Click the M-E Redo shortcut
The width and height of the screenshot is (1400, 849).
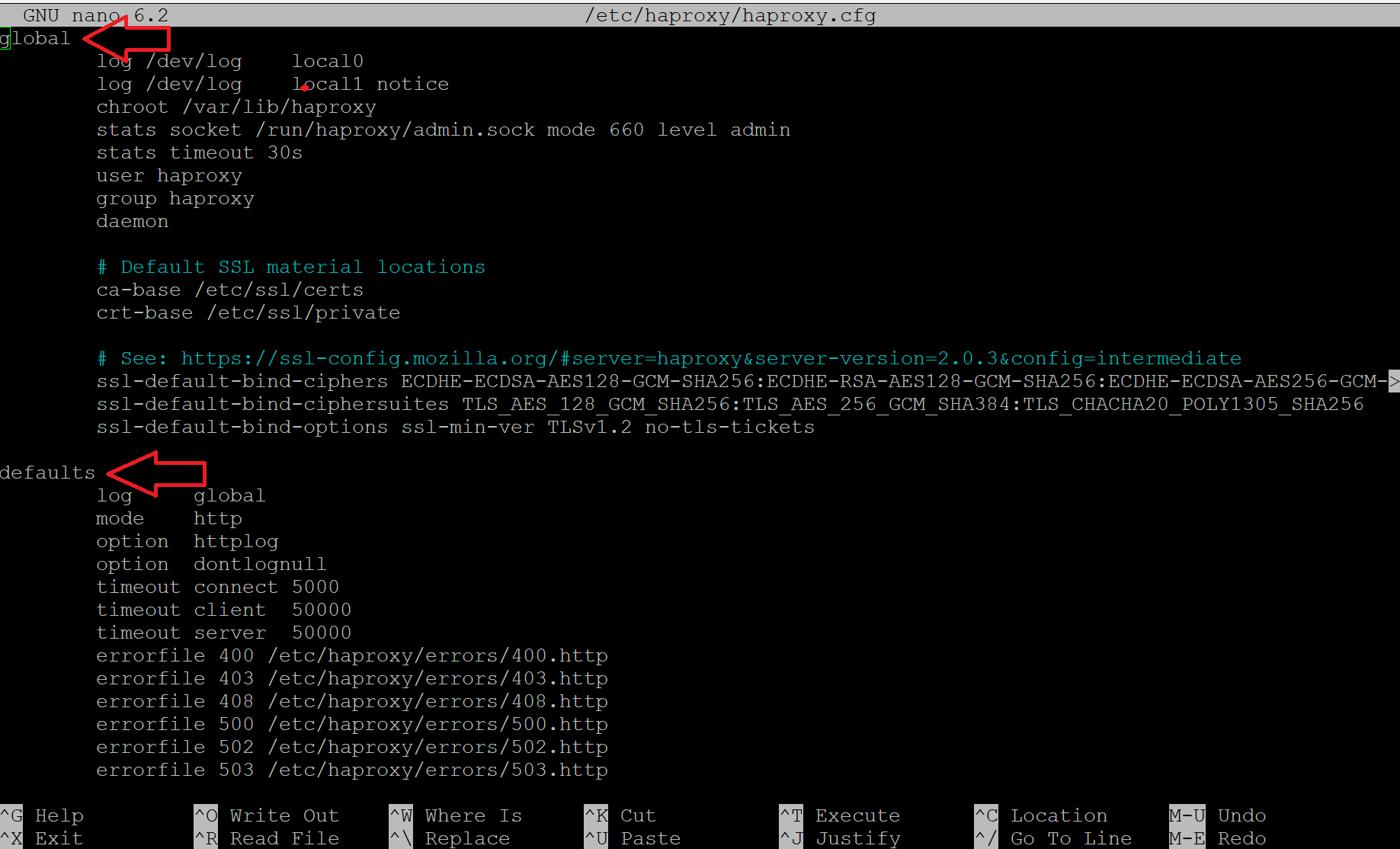[x=1218, y=838]
